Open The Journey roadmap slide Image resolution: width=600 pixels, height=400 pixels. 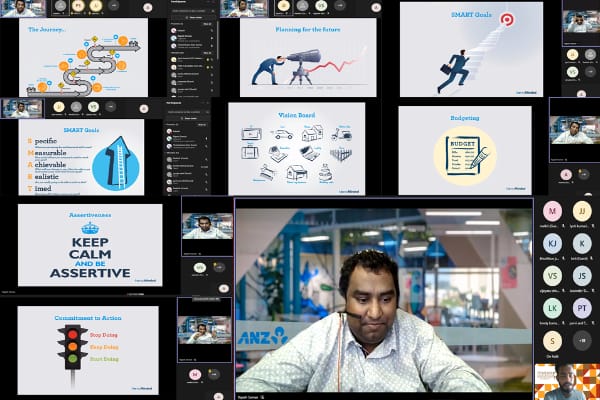click(84, 57)
